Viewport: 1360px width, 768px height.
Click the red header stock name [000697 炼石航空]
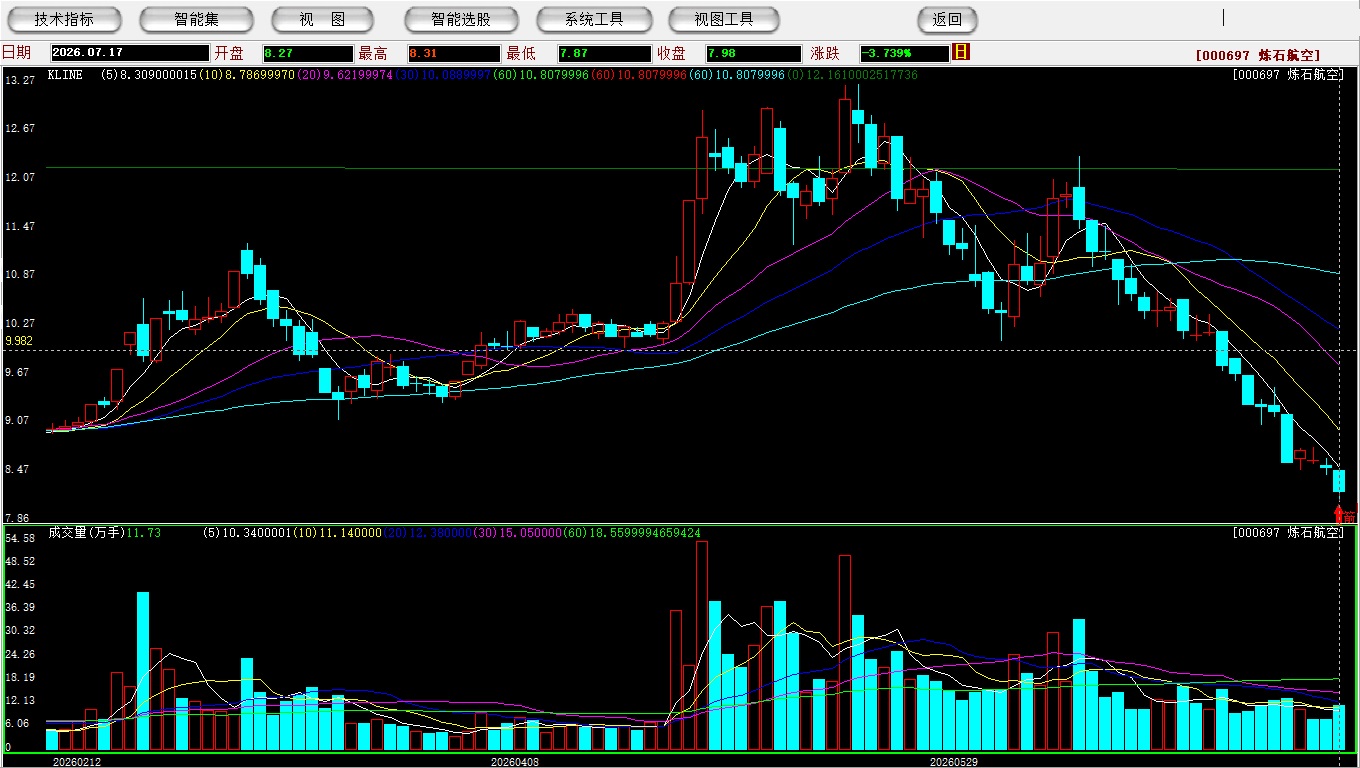click(x=1257, y=56)
